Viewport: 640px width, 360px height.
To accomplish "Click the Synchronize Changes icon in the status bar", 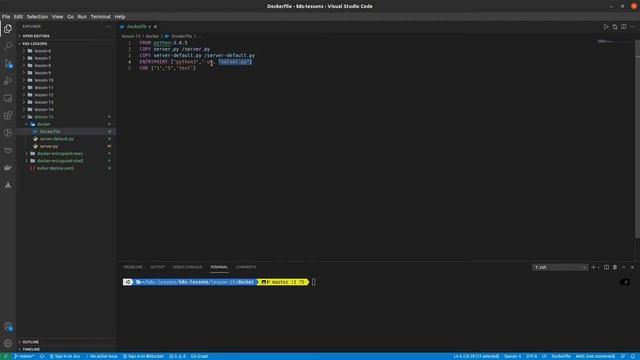I will point(42,356).
